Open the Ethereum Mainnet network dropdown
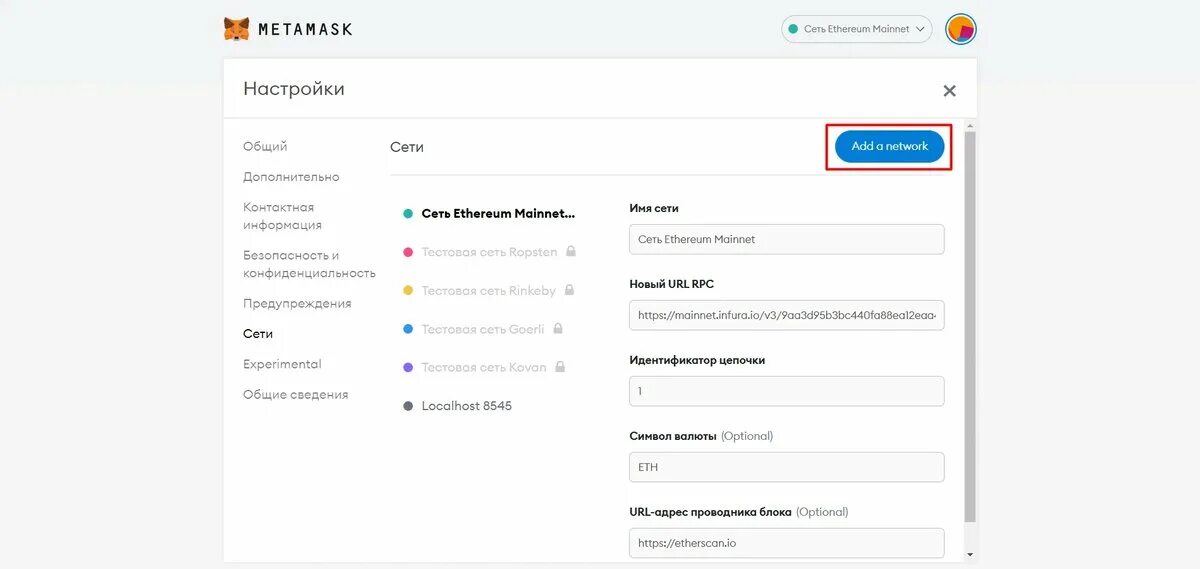Screen dimensions: 1200x569 coord(857,29)
